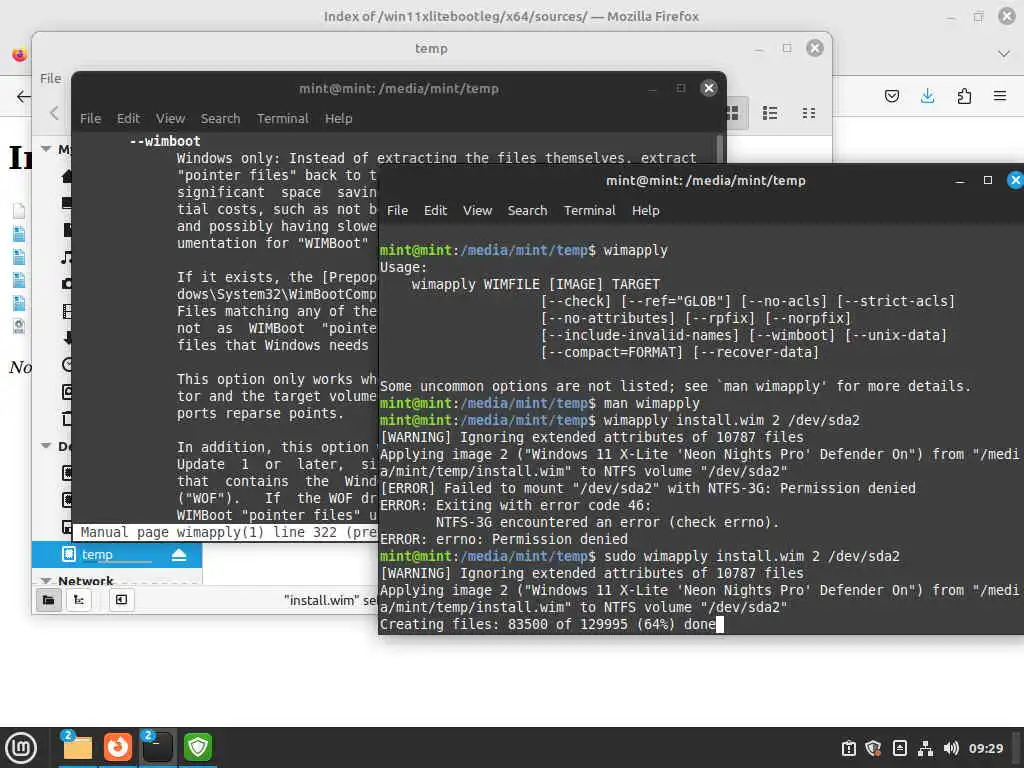Open Terminal menu in man-page terminal
Screen dimensions: 1024x768
click(282, 118)
